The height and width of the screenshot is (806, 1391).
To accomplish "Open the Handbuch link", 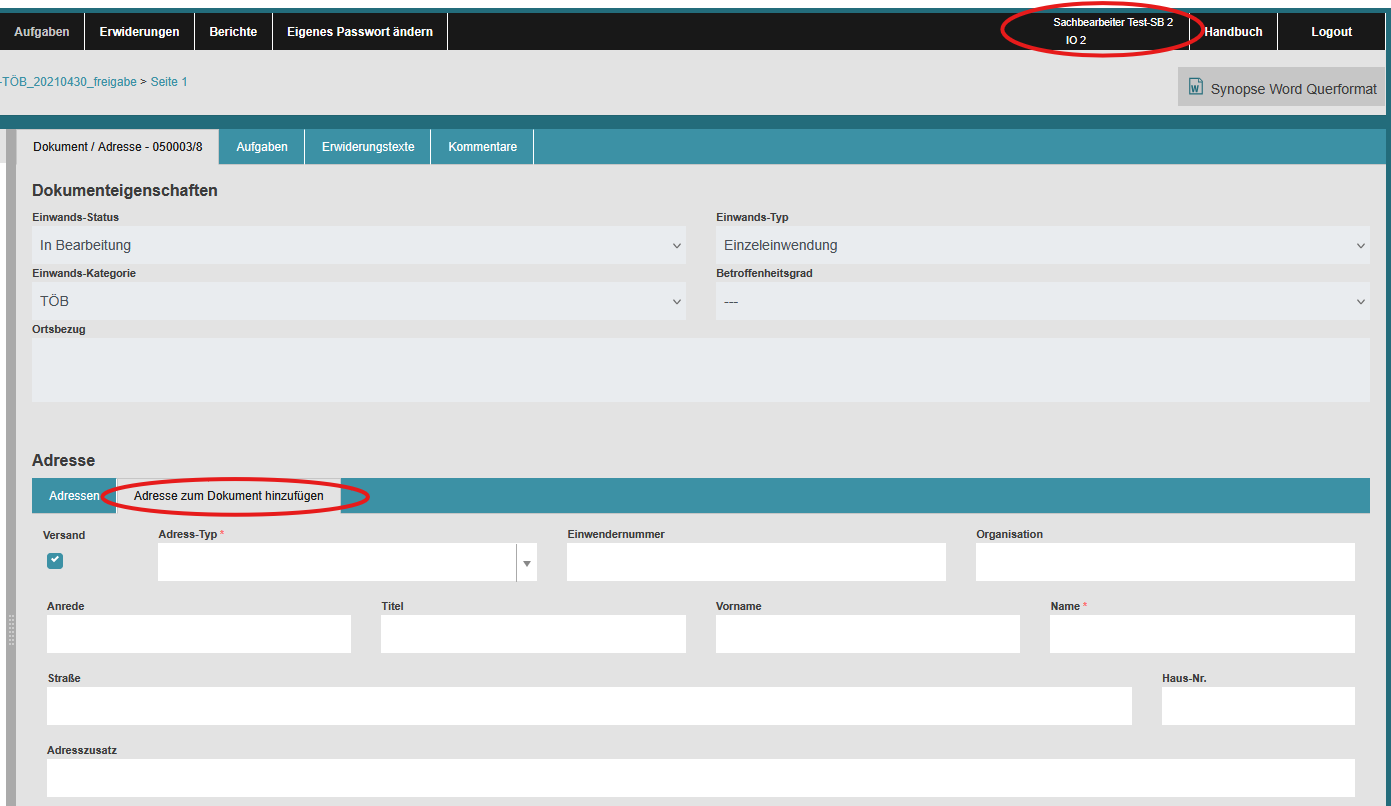I will pos(1233,32).
